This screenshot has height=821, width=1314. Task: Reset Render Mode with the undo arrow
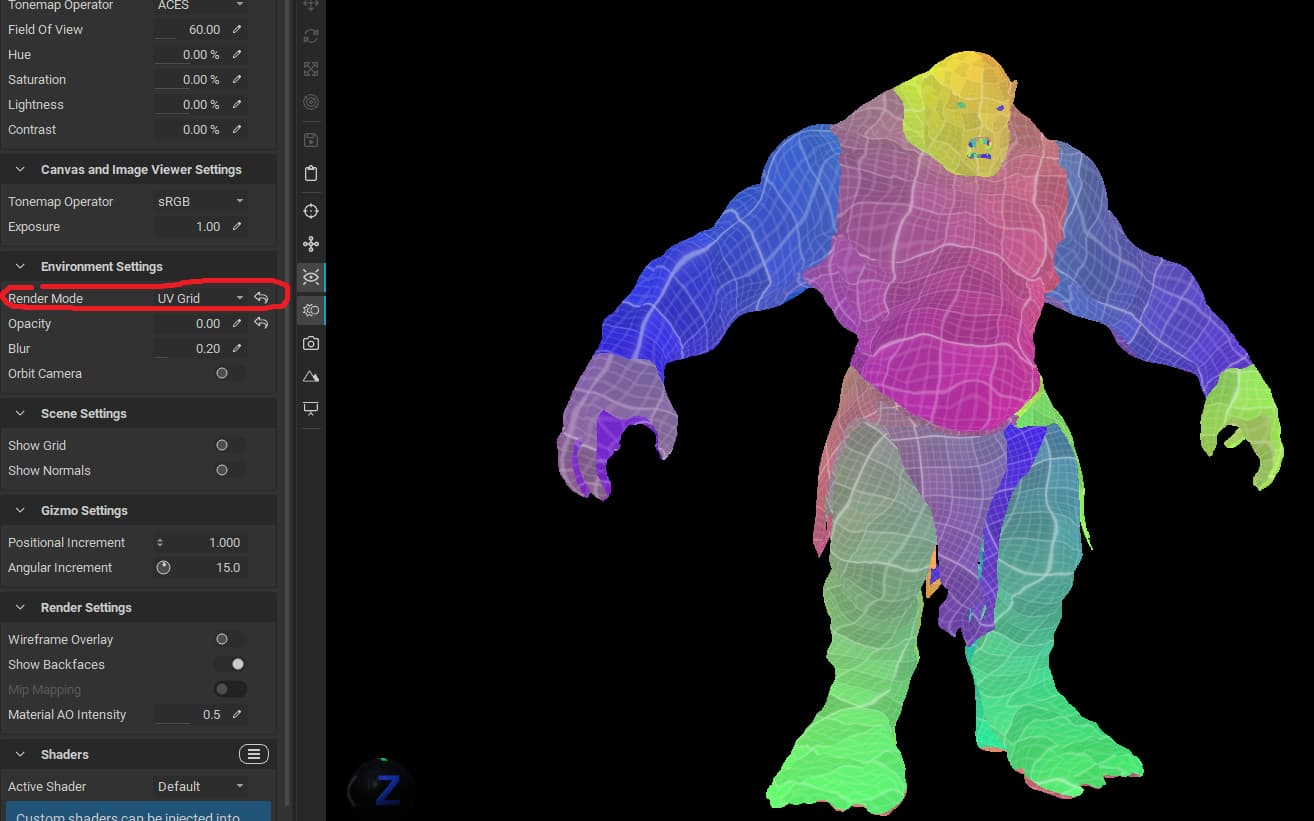click(x=261, y=298)
